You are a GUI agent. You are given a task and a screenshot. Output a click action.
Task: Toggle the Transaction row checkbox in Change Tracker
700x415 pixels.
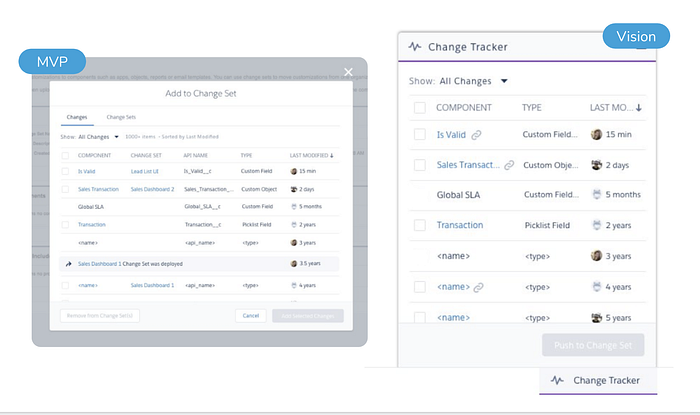click(420, 225)
